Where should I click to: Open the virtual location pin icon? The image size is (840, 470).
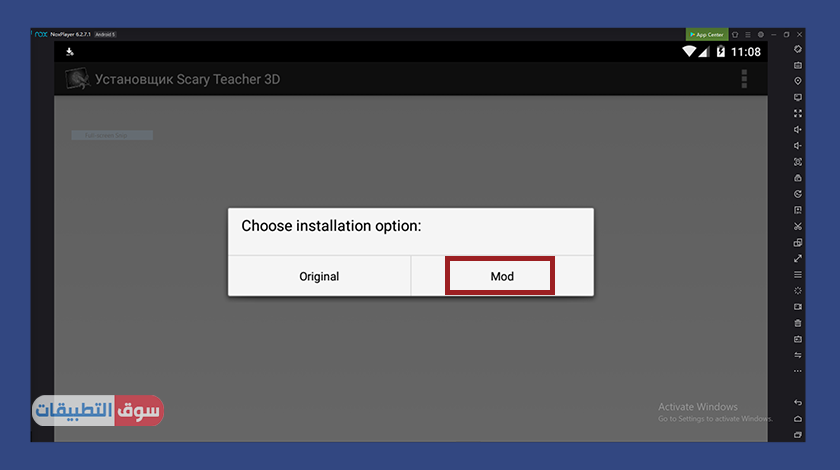pos(798,81)
